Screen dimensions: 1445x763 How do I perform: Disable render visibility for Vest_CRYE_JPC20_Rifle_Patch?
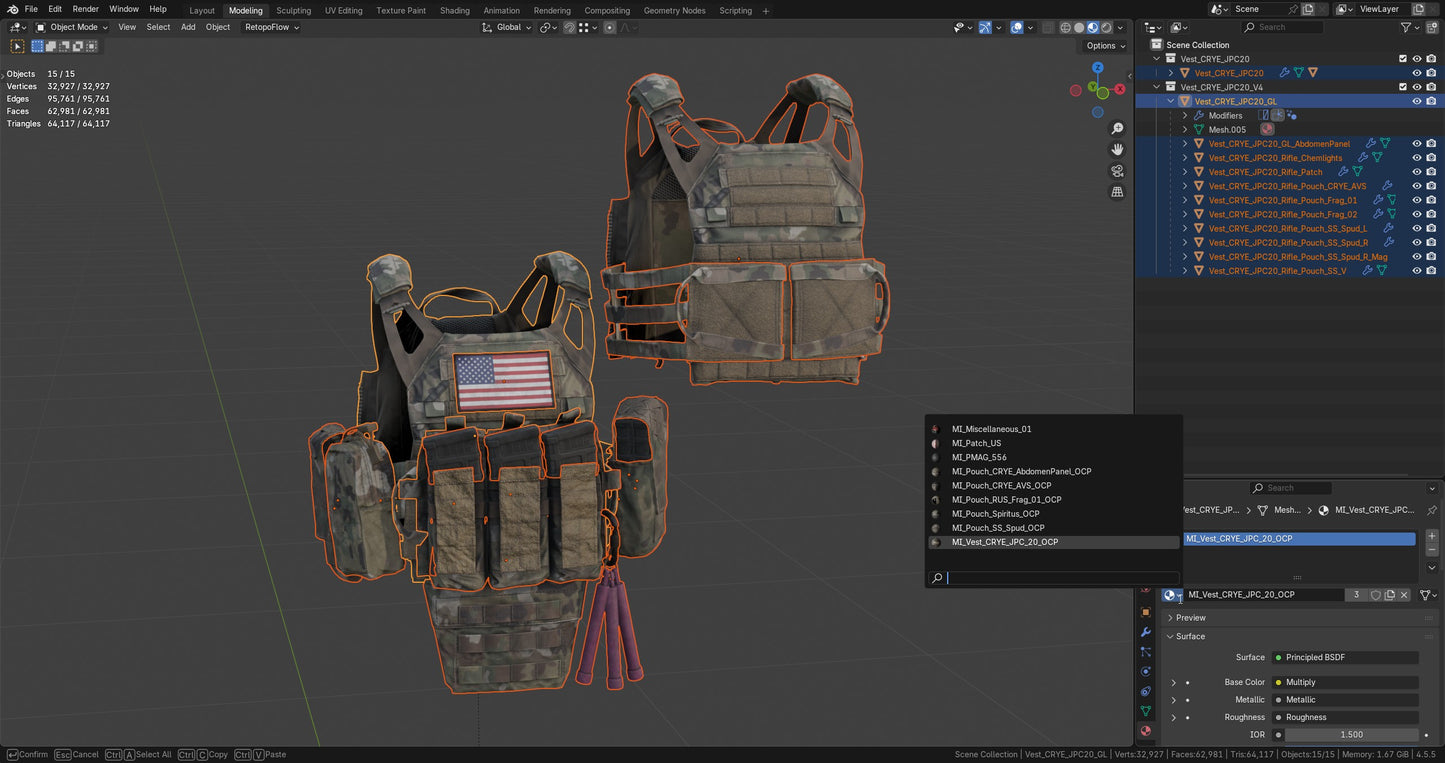[1431, 171]
